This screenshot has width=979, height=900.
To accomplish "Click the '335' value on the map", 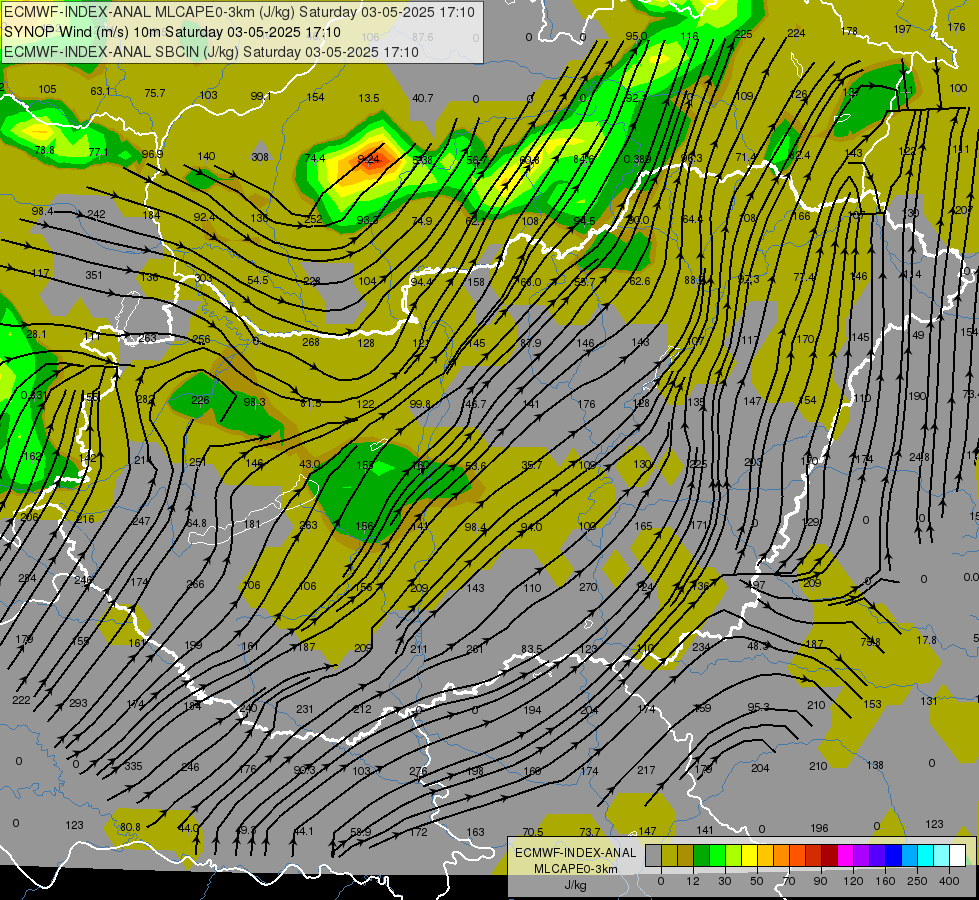I will (x=134, y=766).
